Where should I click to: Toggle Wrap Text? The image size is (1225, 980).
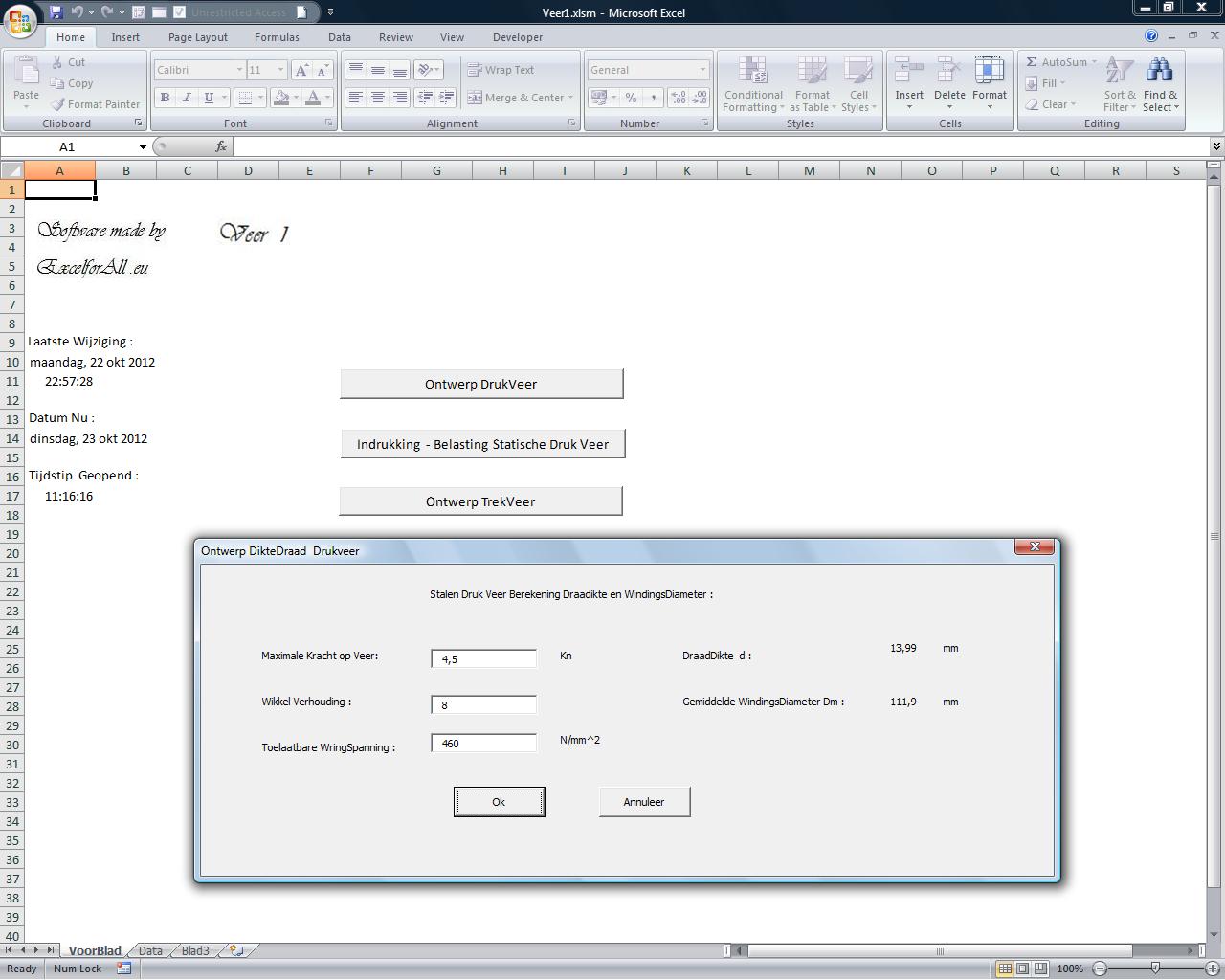point(501,70)
